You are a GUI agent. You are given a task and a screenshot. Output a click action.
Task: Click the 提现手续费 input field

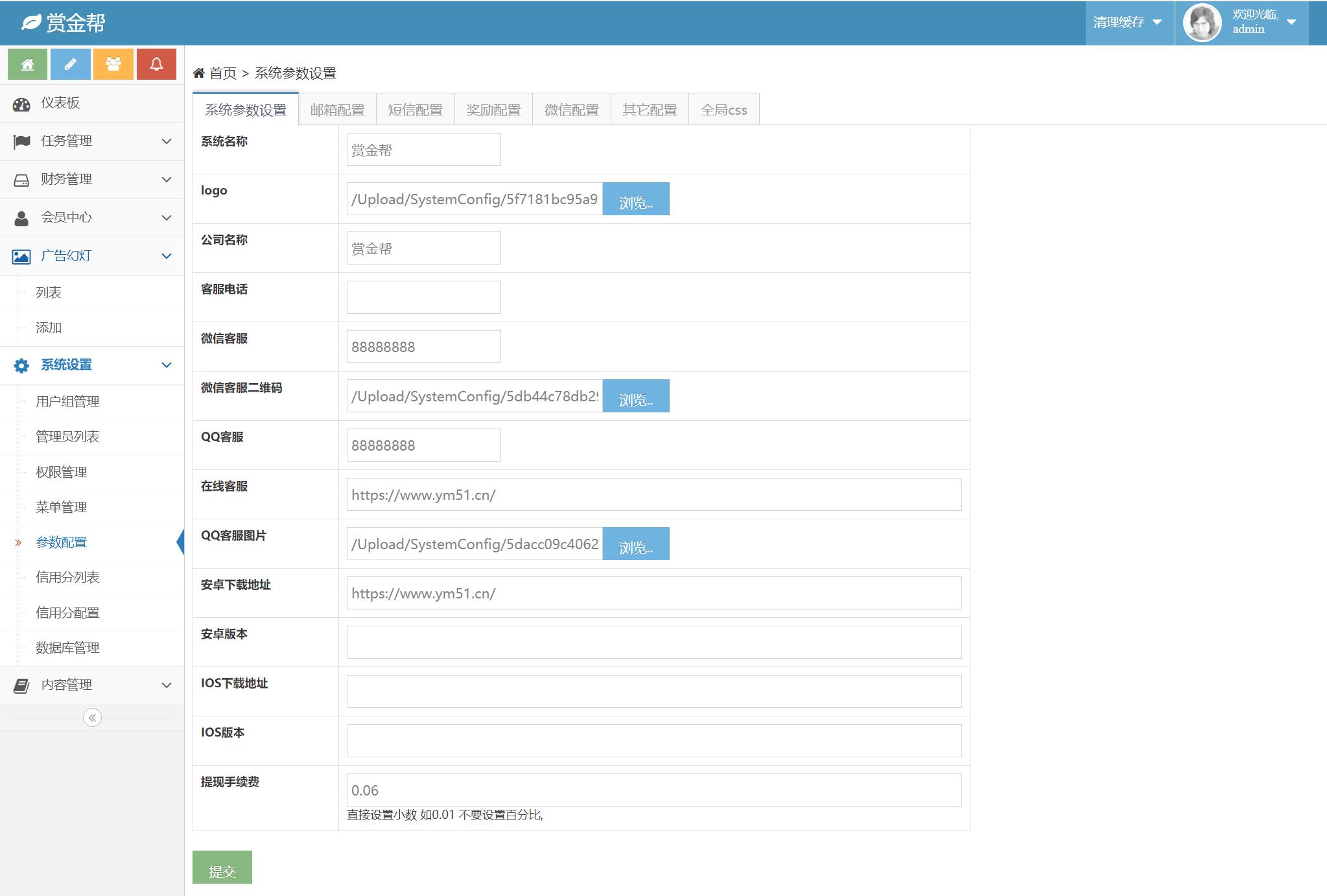tap(654, 790)
